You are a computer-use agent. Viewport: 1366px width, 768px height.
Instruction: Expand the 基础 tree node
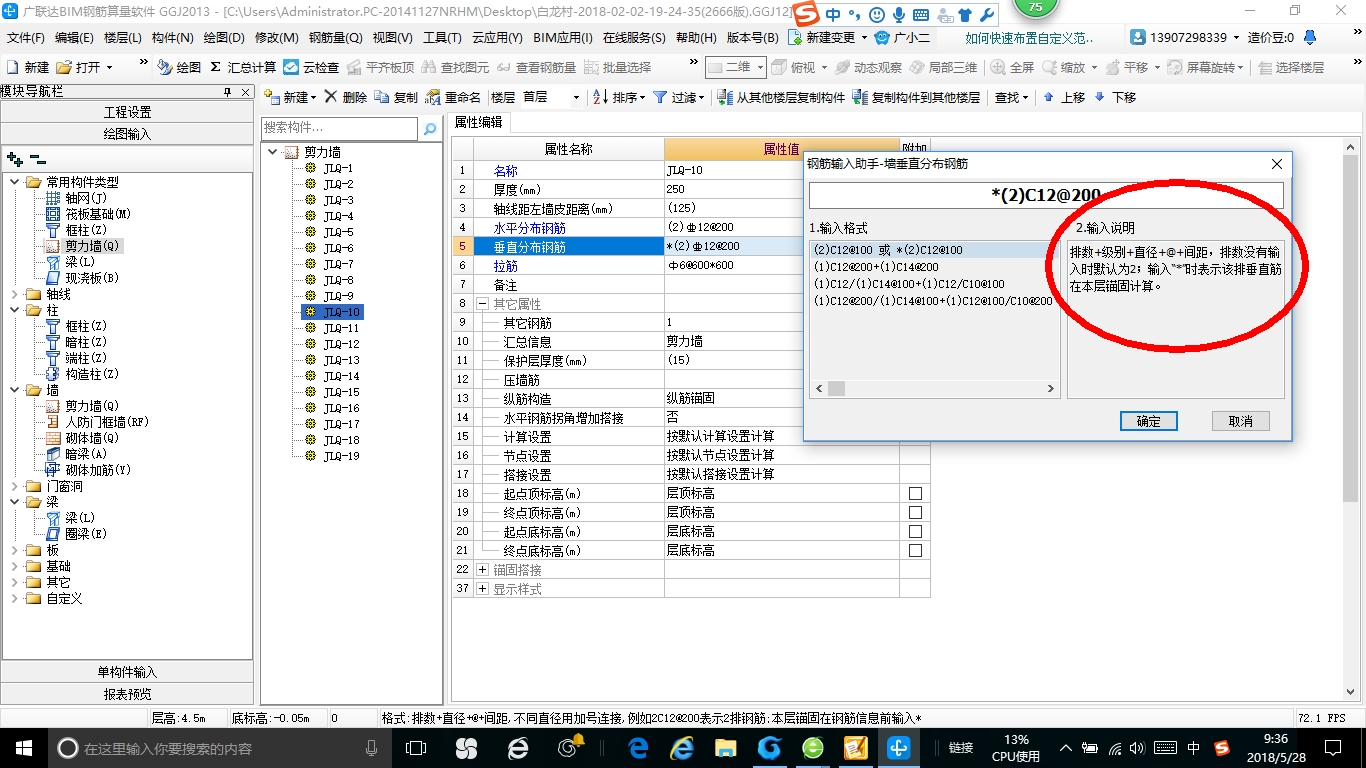tap(16, 566)
